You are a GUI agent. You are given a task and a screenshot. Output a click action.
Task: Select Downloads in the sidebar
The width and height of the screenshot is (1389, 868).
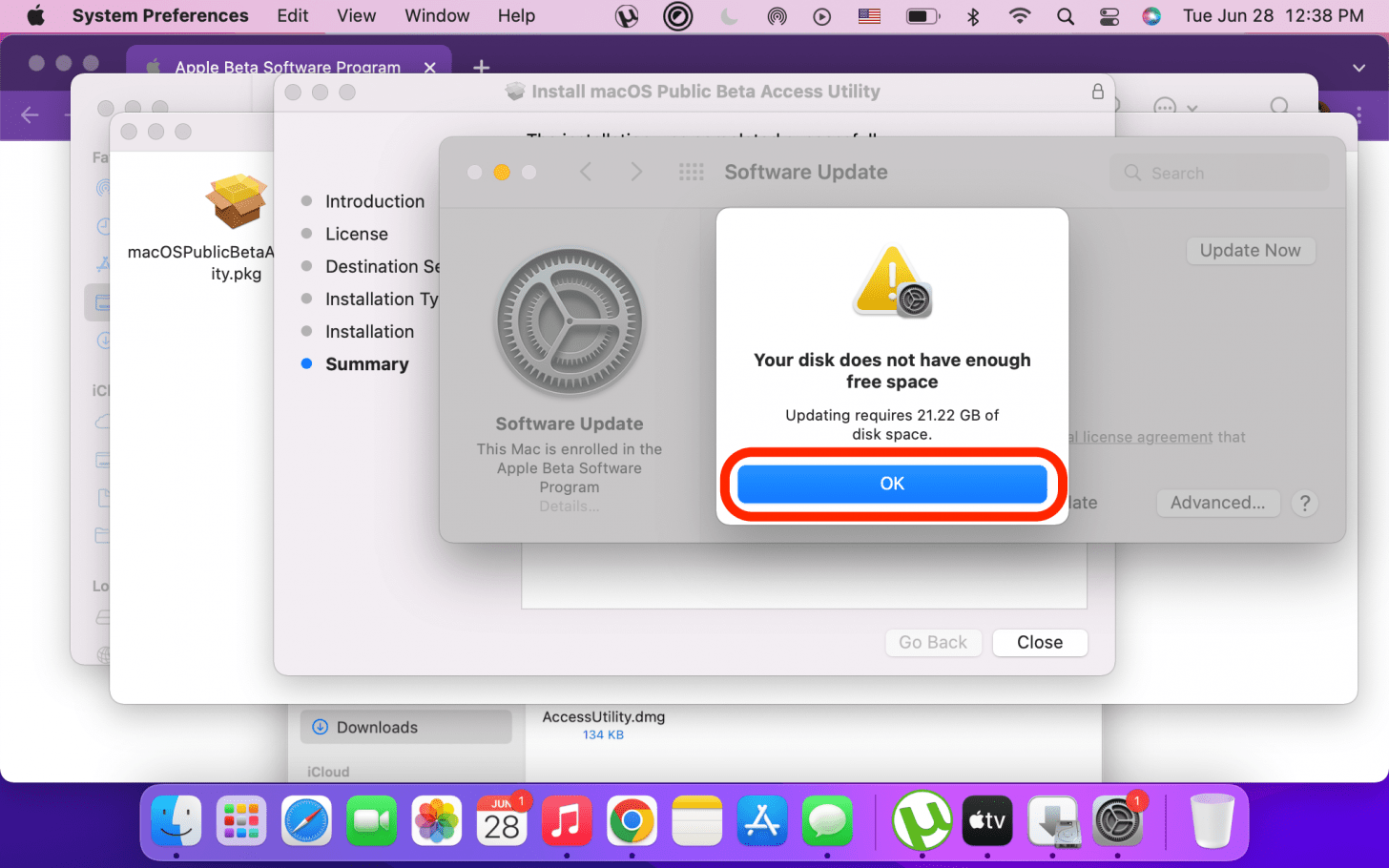(377, 727)
